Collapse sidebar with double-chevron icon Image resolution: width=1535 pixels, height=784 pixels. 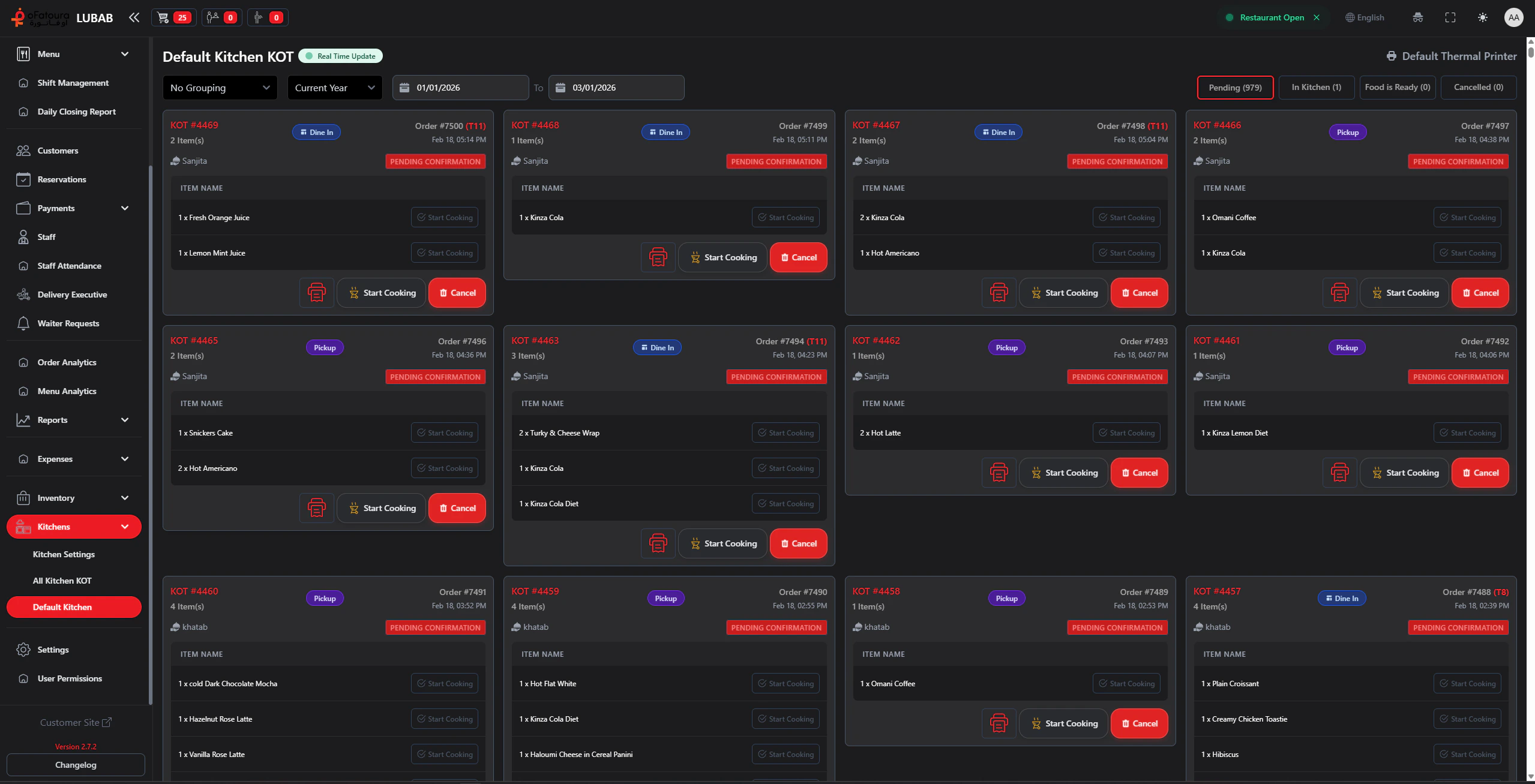pos(134,17)
